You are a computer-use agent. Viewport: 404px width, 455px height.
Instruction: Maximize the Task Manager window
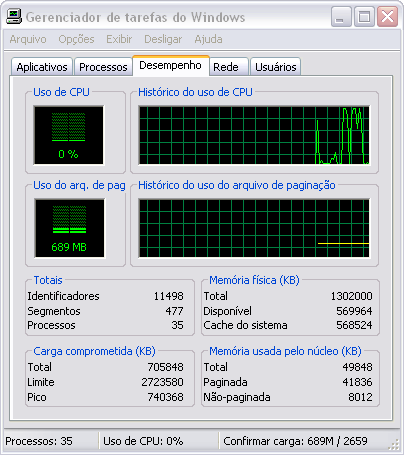point(364,16)
